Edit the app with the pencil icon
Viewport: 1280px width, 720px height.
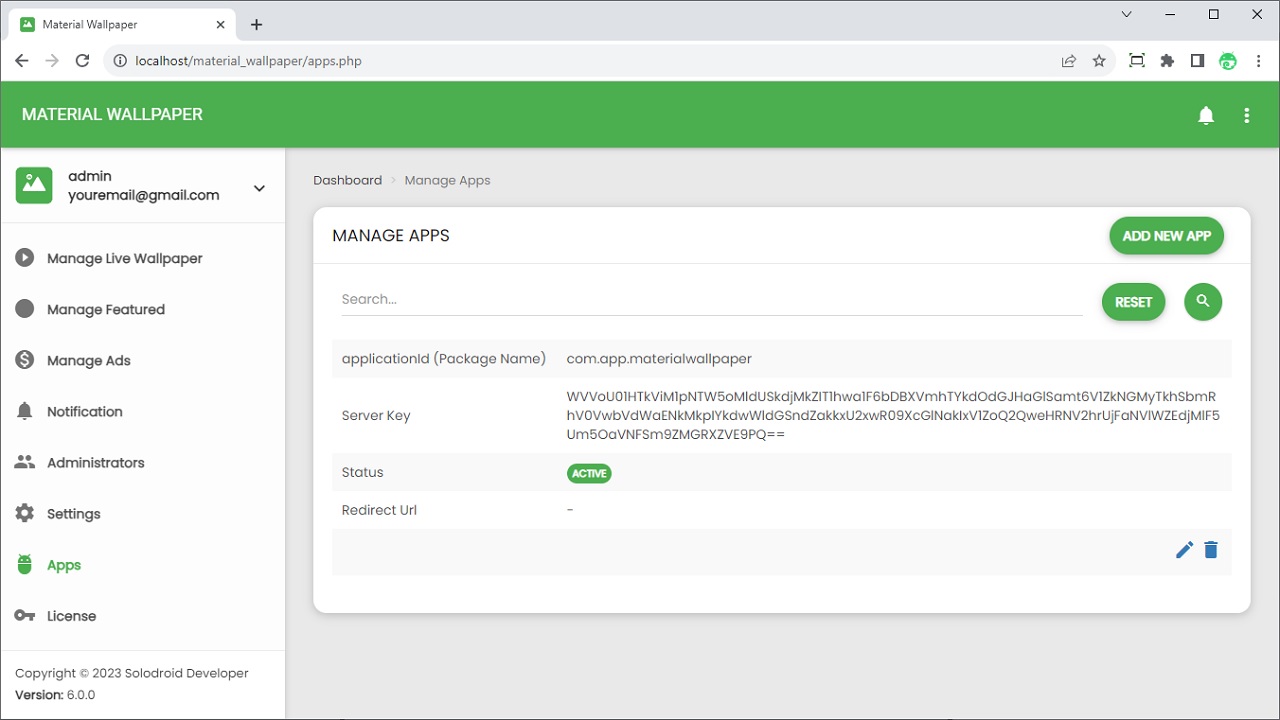click(1184, 550)
